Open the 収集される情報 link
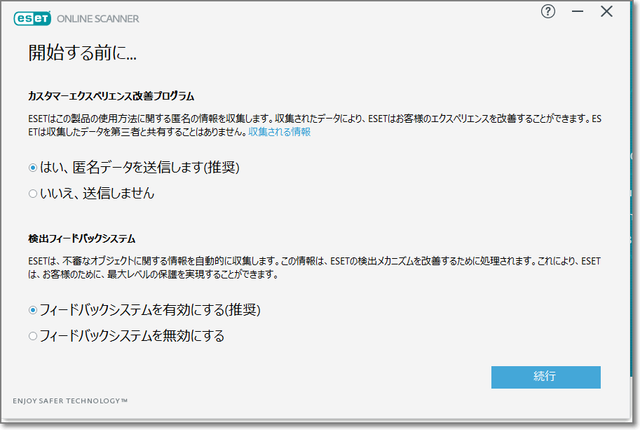The height and width of the screenshot is (430, 640). pos(279,132)
